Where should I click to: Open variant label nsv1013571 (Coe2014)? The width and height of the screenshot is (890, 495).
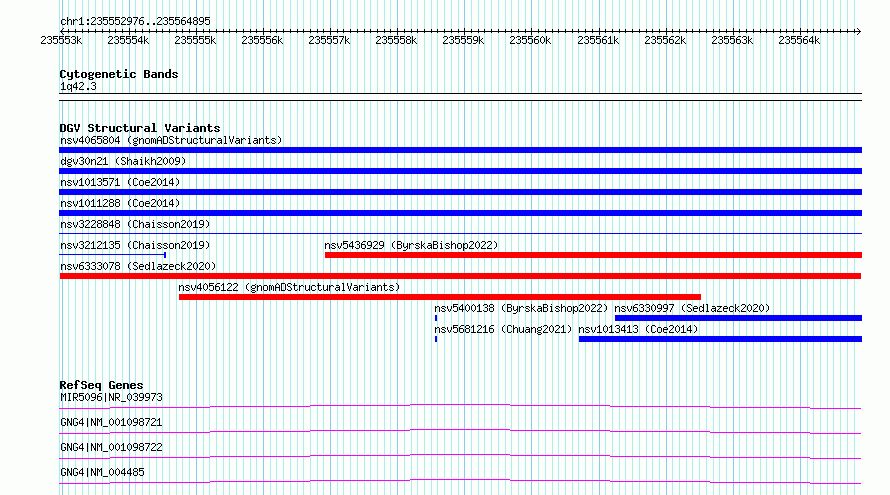(120, 182)
